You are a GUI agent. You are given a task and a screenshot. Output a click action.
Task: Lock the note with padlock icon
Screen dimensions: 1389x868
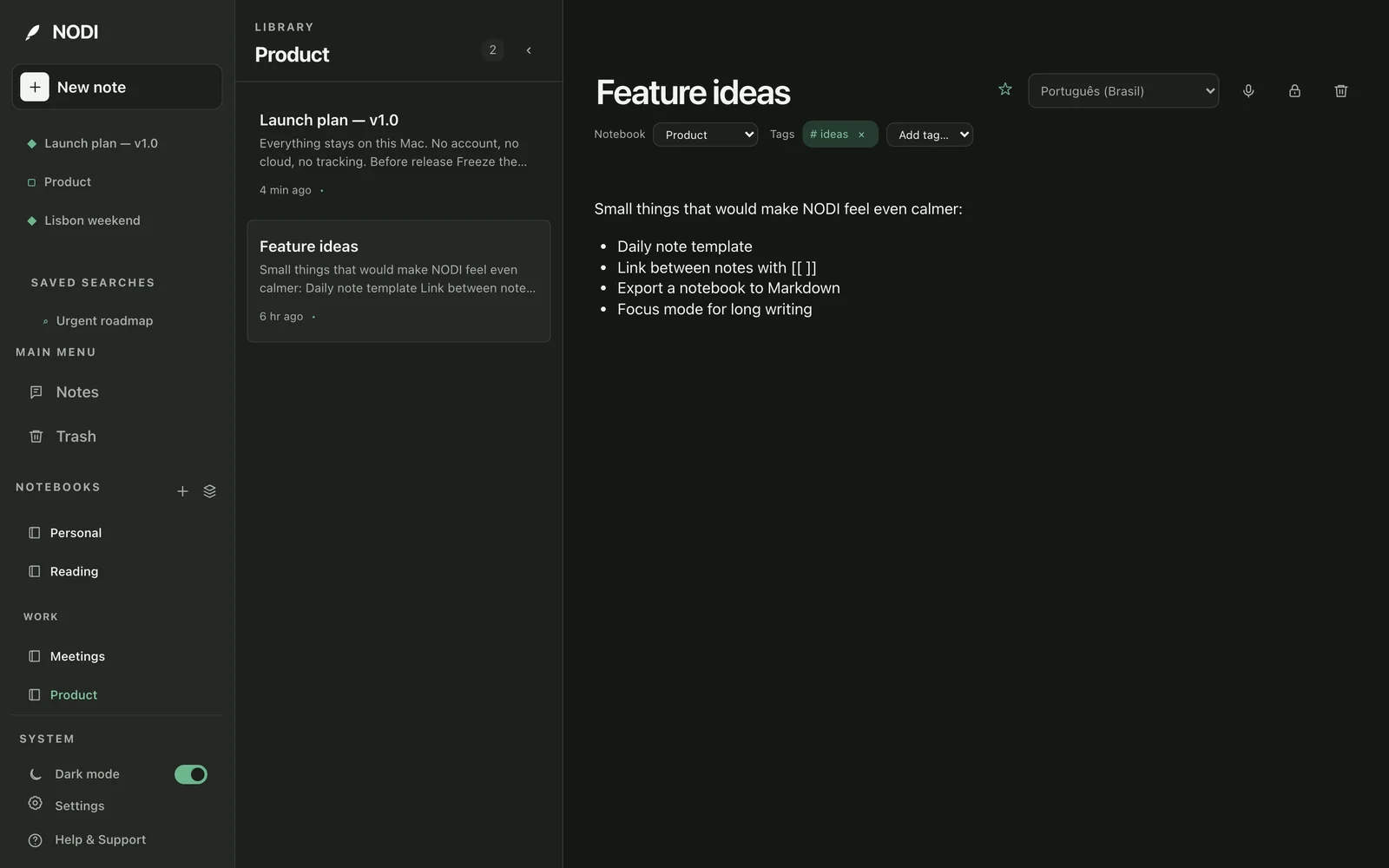[x=1294, y=91]
